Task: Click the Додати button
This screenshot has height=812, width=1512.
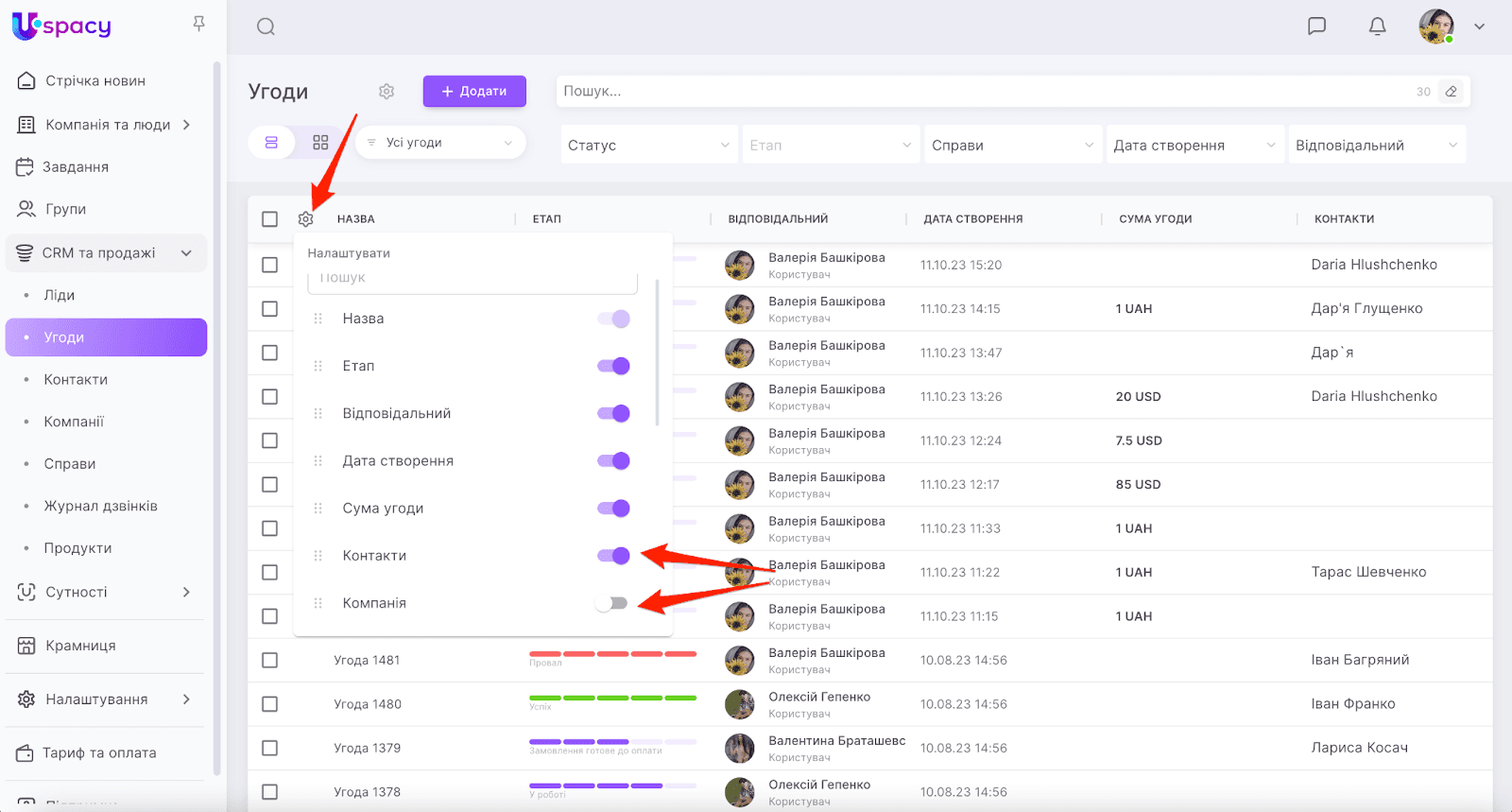Action: pos(474,92)
